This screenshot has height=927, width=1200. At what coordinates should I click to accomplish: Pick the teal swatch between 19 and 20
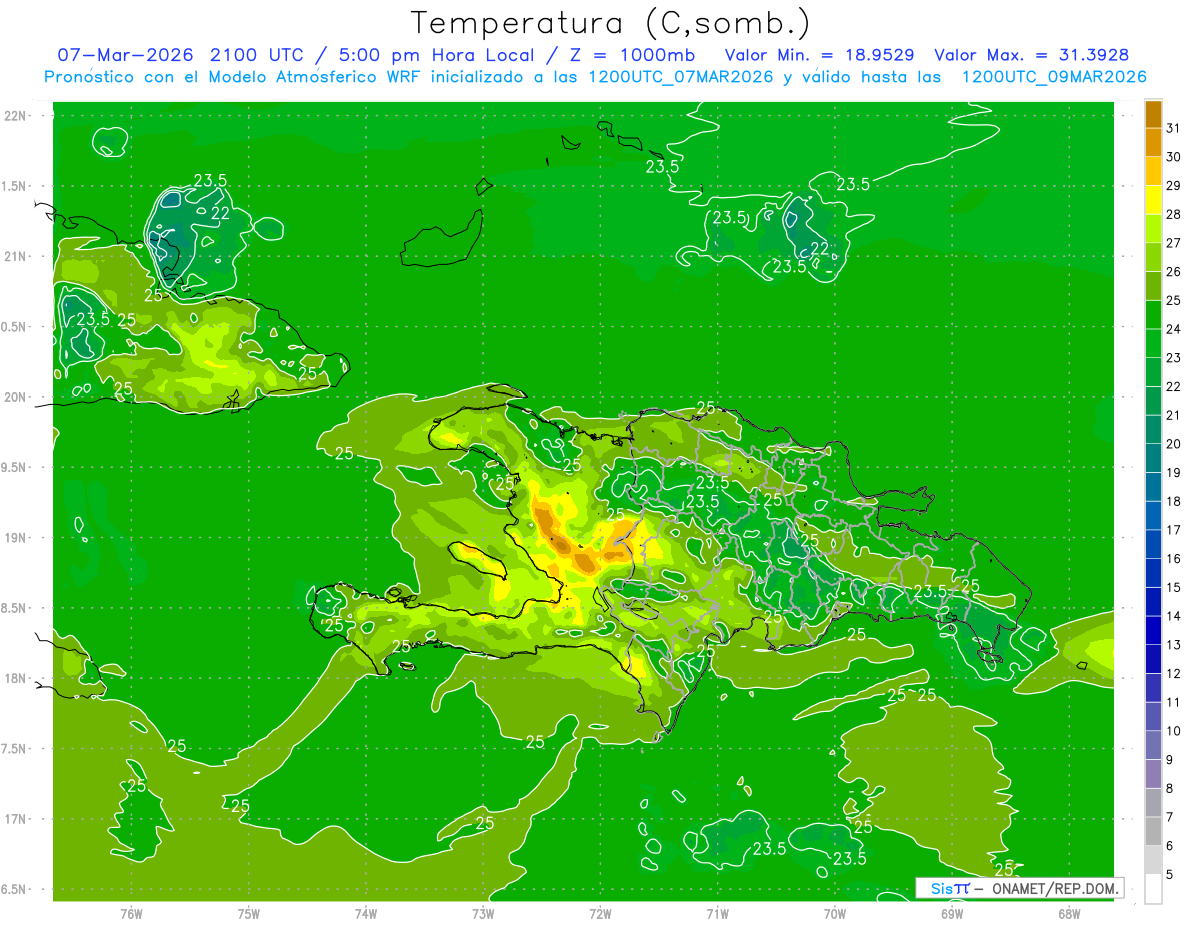1153,458
